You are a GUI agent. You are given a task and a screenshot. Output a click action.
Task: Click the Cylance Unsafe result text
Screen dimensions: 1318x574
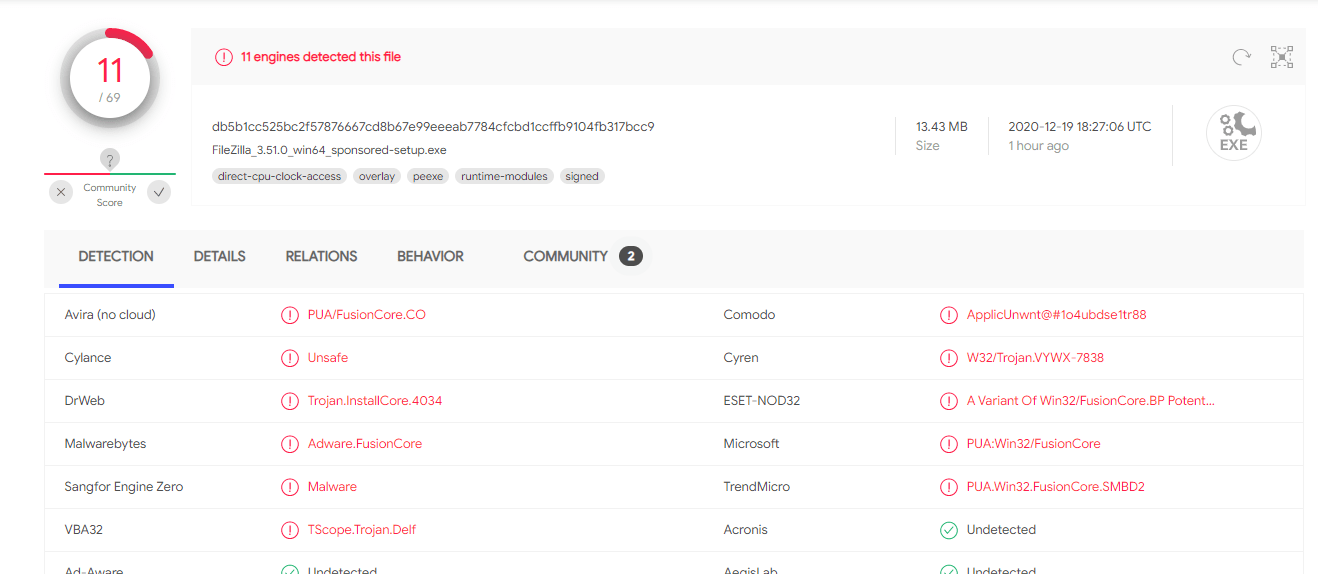[x=328, y=358]
